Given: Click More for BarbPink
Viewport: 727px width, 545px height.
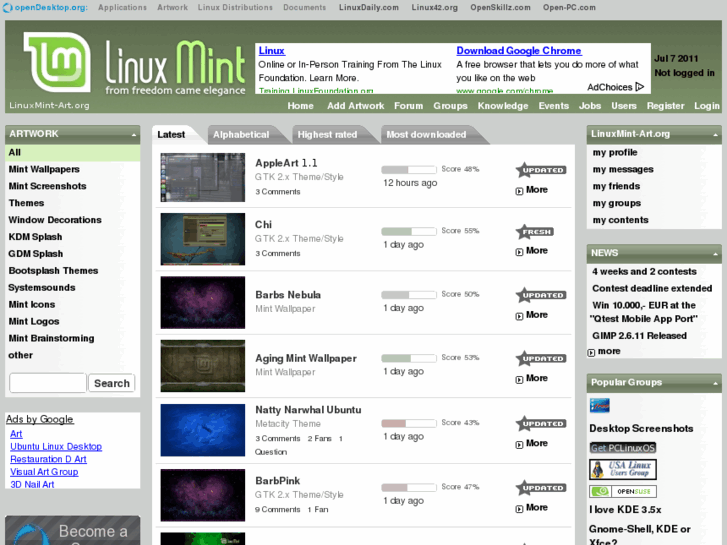Looking at the screenshot, I should coord(536,507).
